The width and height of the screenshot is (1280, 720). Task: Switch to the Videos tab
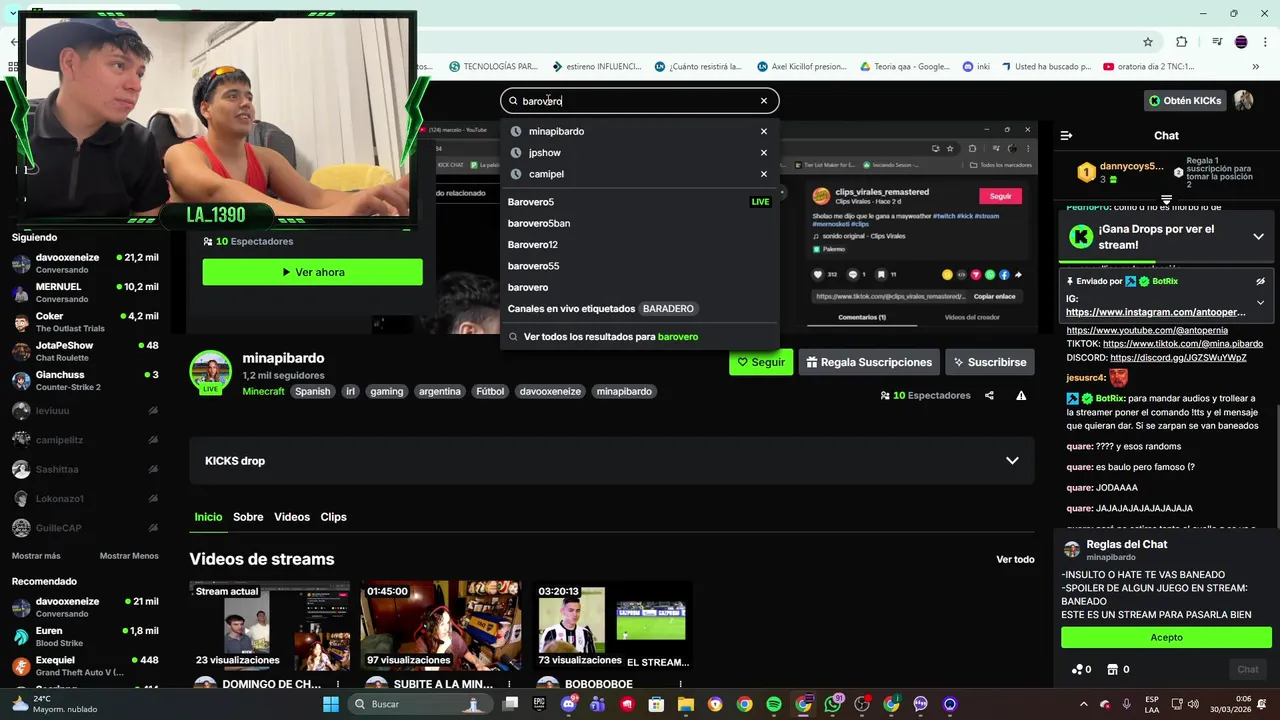click(292, 517)
